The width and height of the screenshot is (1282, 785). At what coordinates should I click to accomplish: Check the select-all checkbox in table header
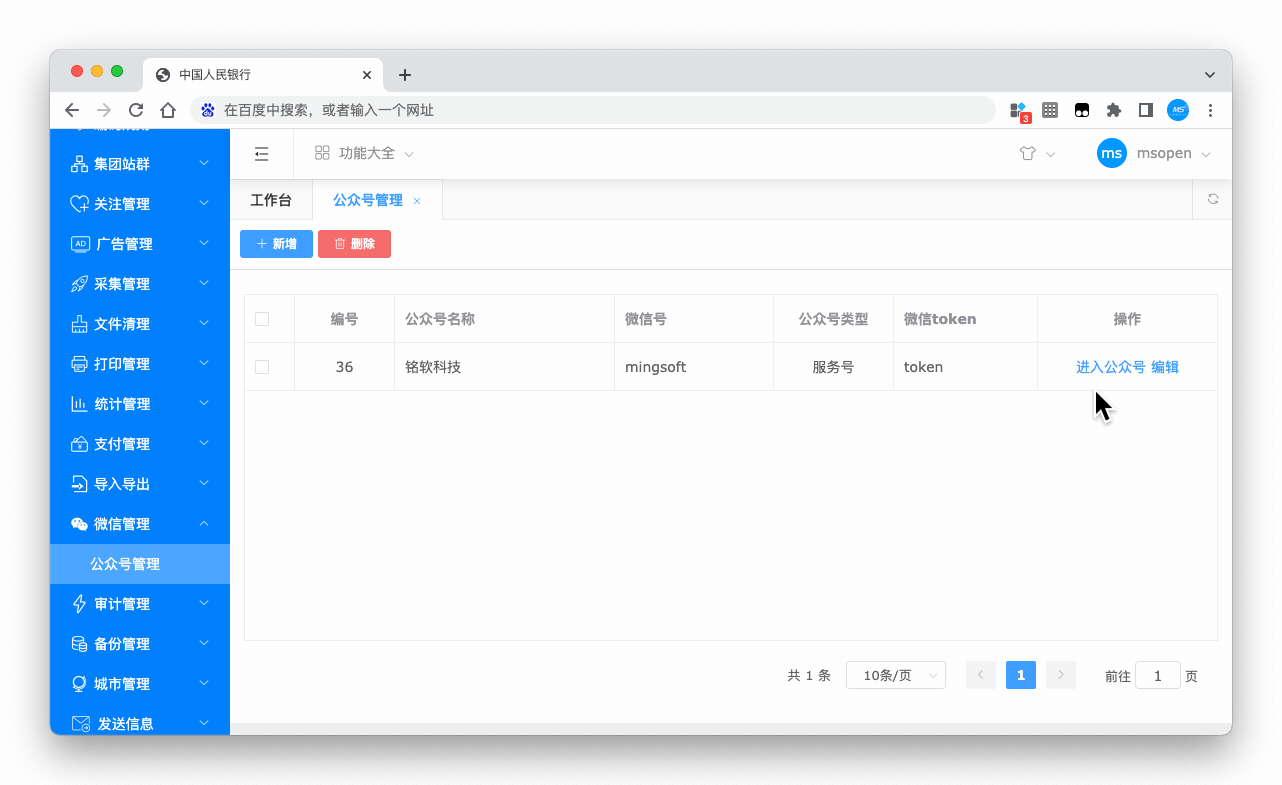pos(262,319)
